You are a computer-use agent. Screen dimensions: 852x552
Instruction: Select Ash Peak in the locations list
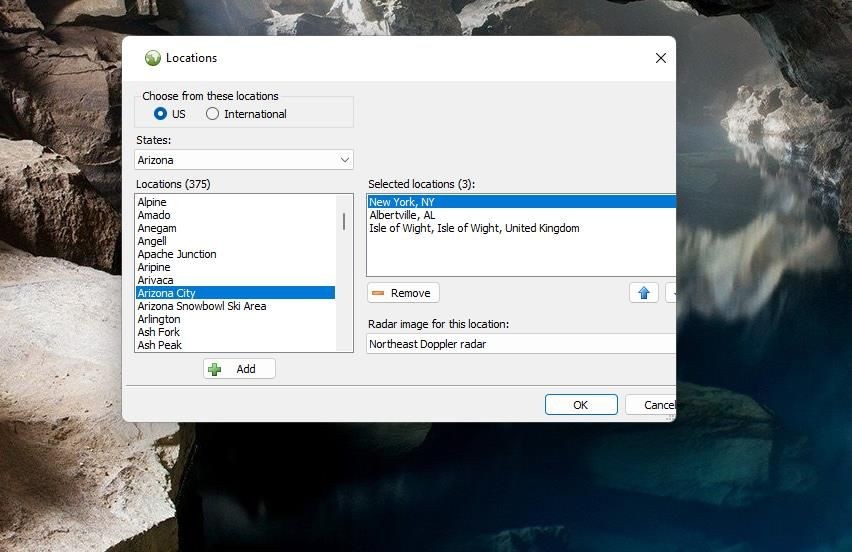click(235, 345)
